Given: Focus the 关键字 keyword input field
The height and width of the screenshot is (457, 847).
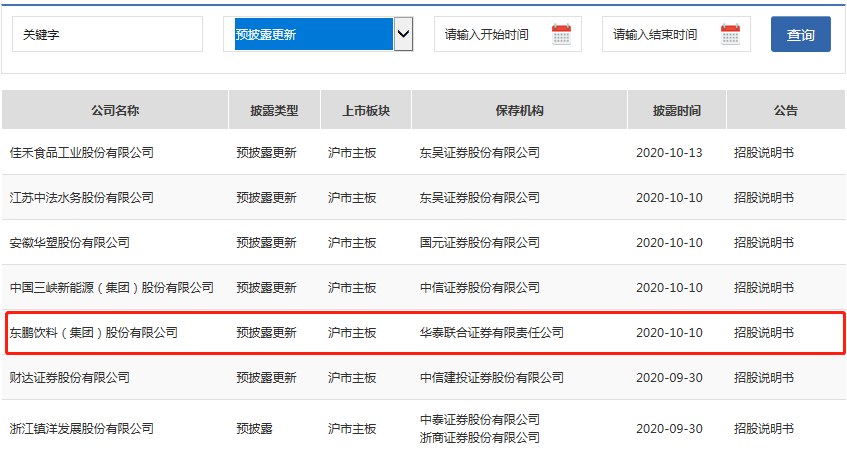Looking at the screenshot, I should tap(107, 34).
